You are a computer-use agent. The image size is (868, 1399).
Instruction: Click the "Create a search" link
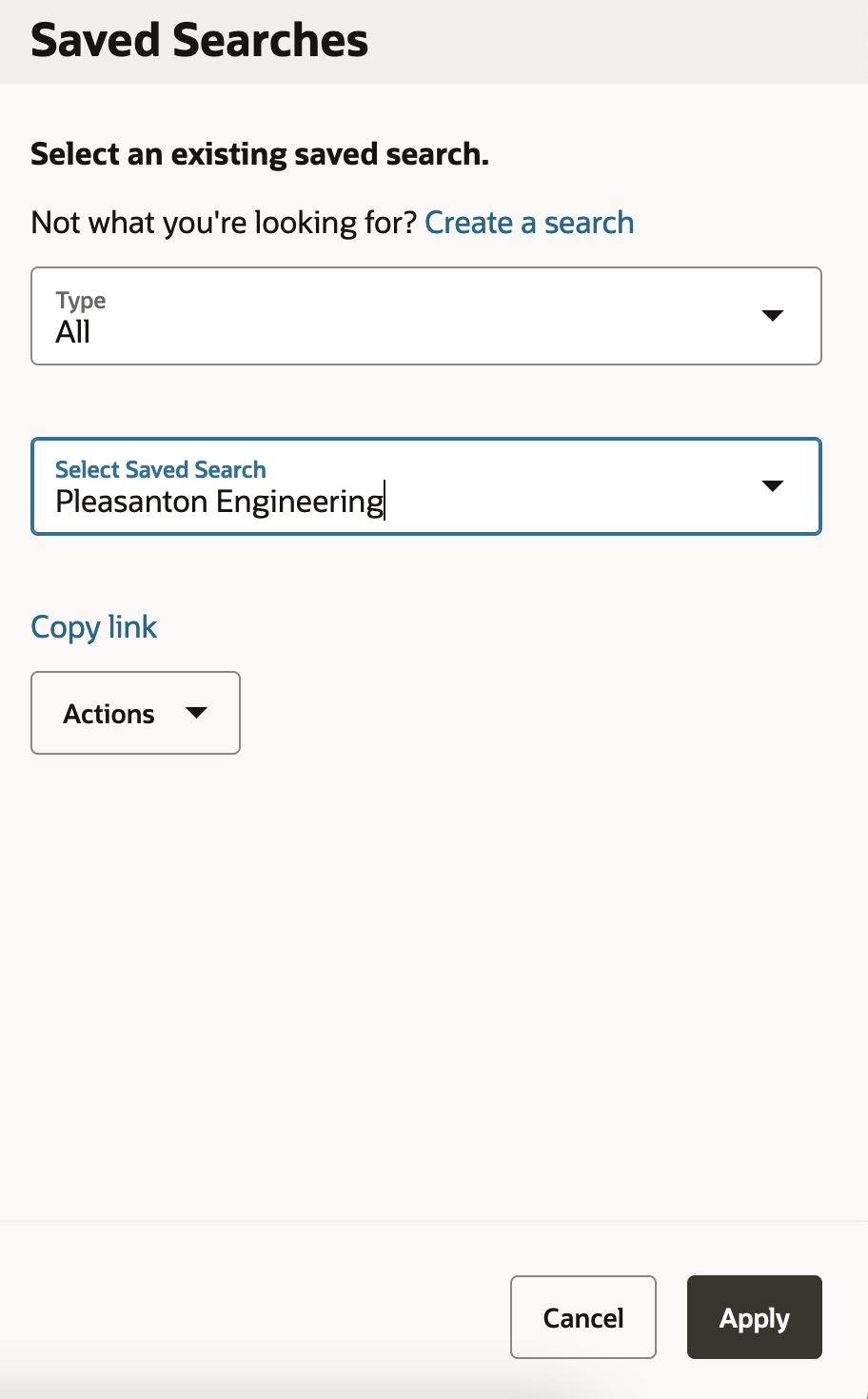point(529,223)
